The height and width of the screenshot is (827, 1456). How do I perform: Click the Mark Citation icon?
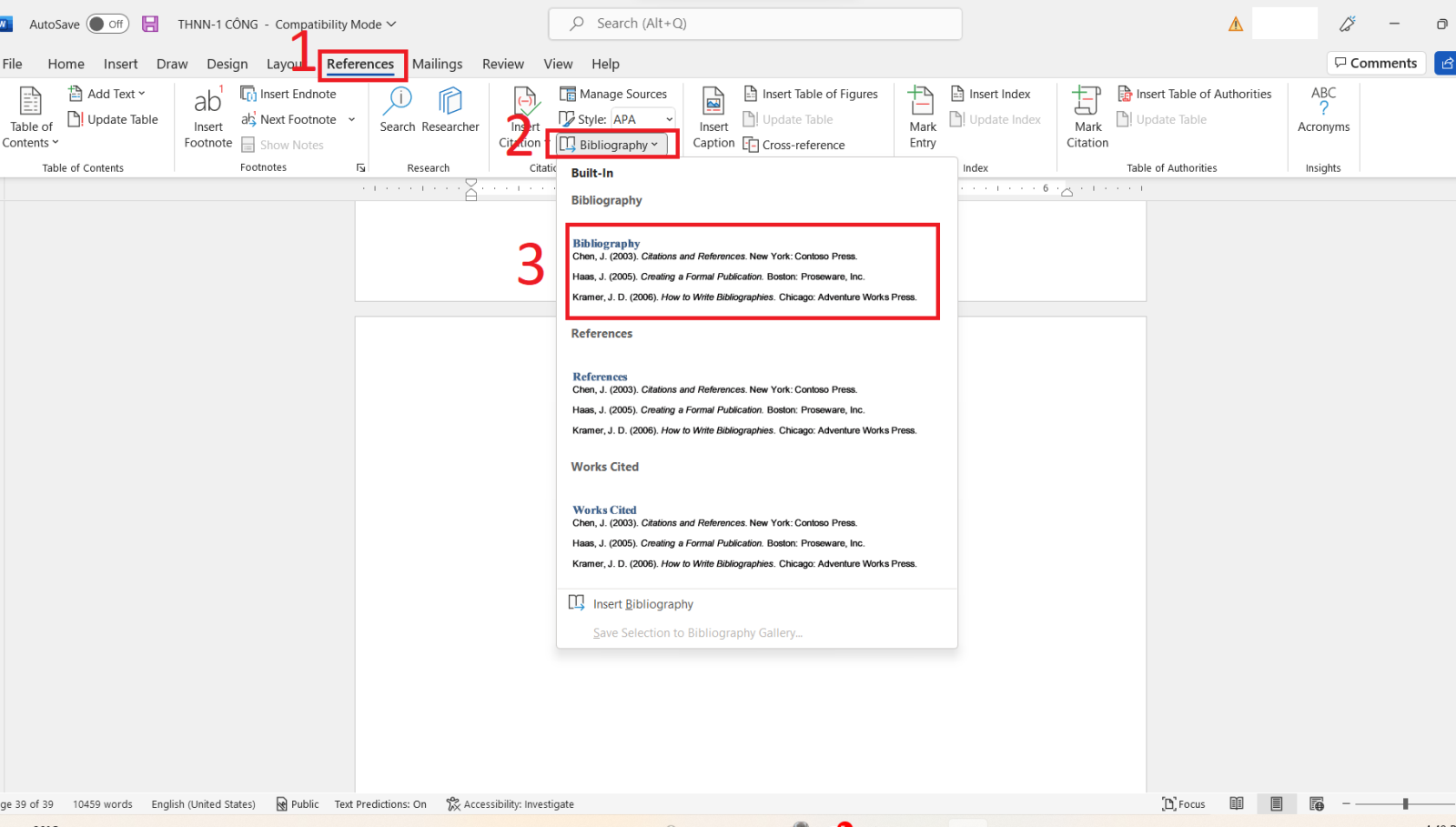1087,102
